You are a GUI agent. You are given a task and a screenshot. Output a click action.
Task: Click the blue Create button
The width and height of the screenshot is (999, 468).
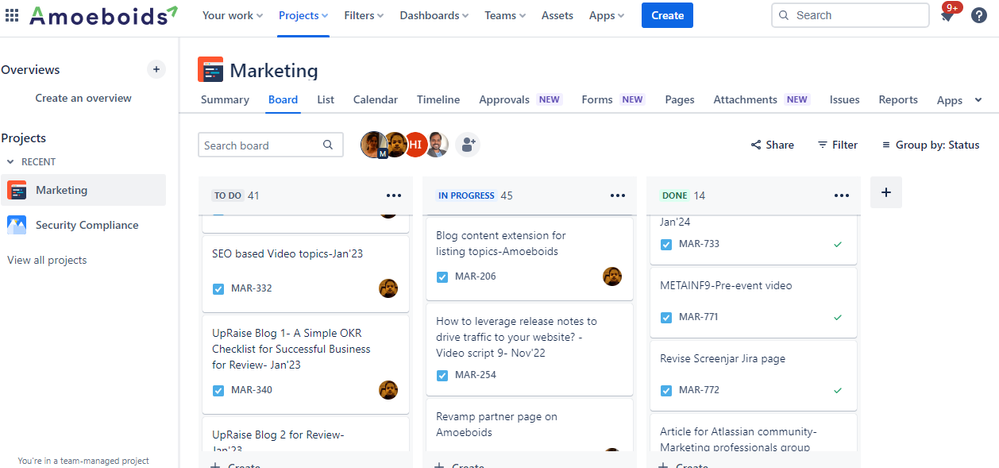coord(667,15)
